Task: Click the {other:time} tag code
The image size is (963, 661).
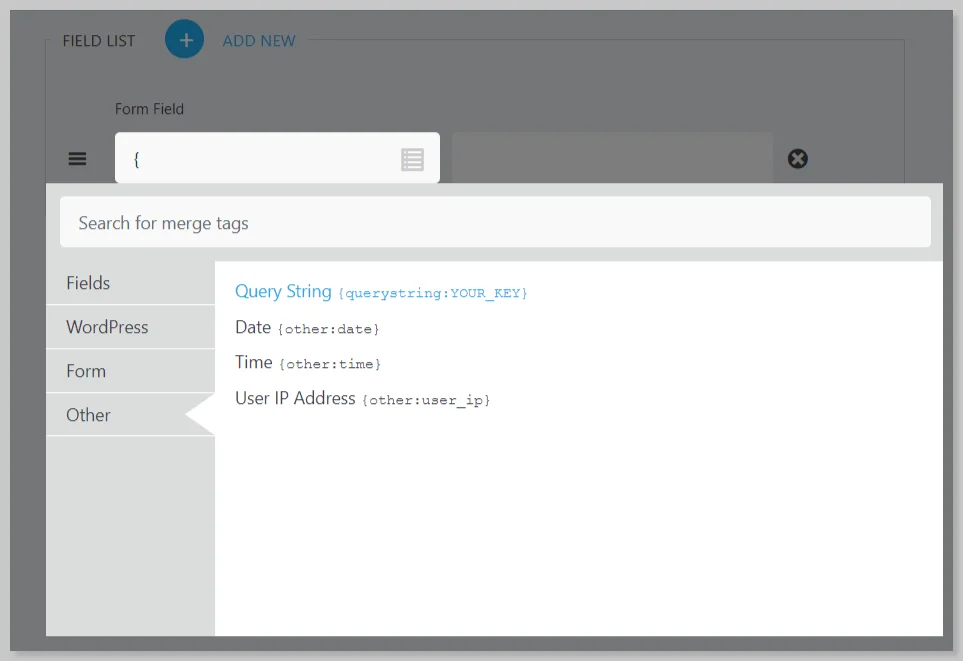Action: 330,365
